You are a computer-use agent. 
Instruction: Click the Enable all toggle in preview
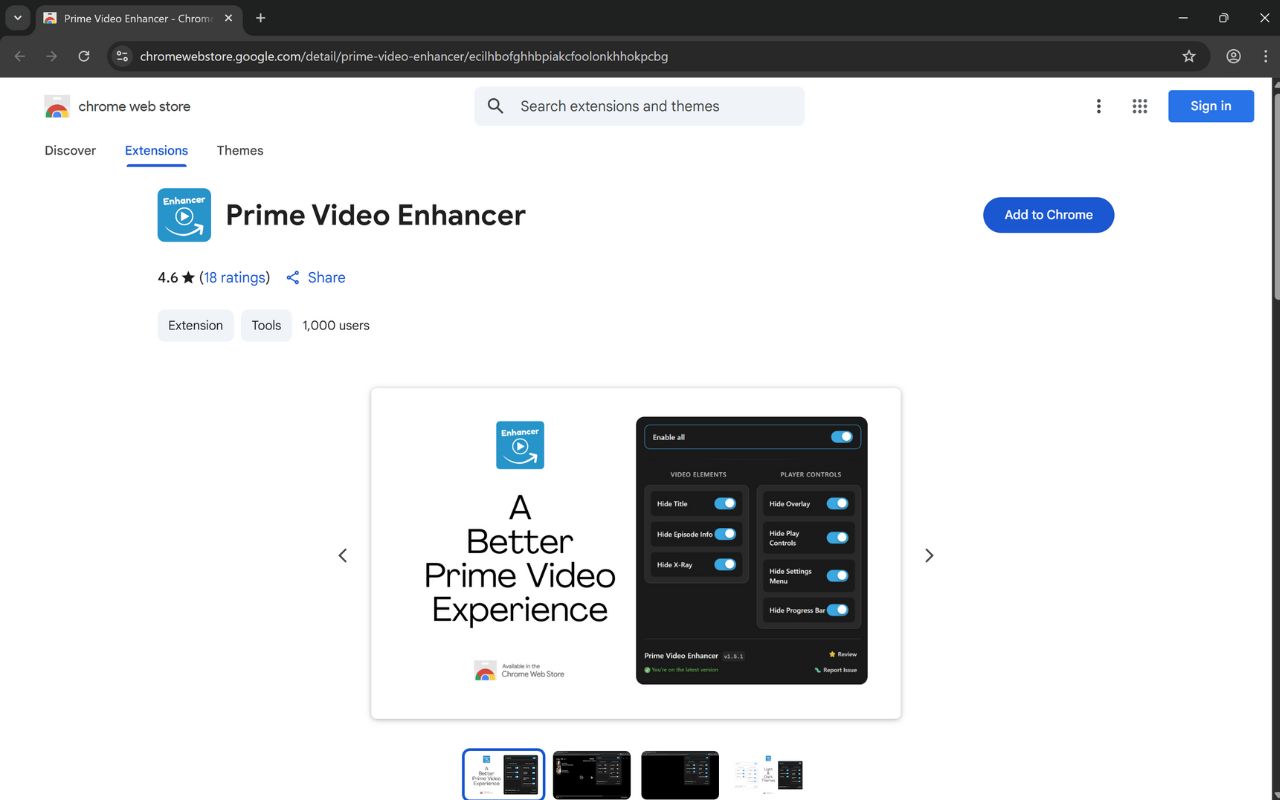click(842, 437)
